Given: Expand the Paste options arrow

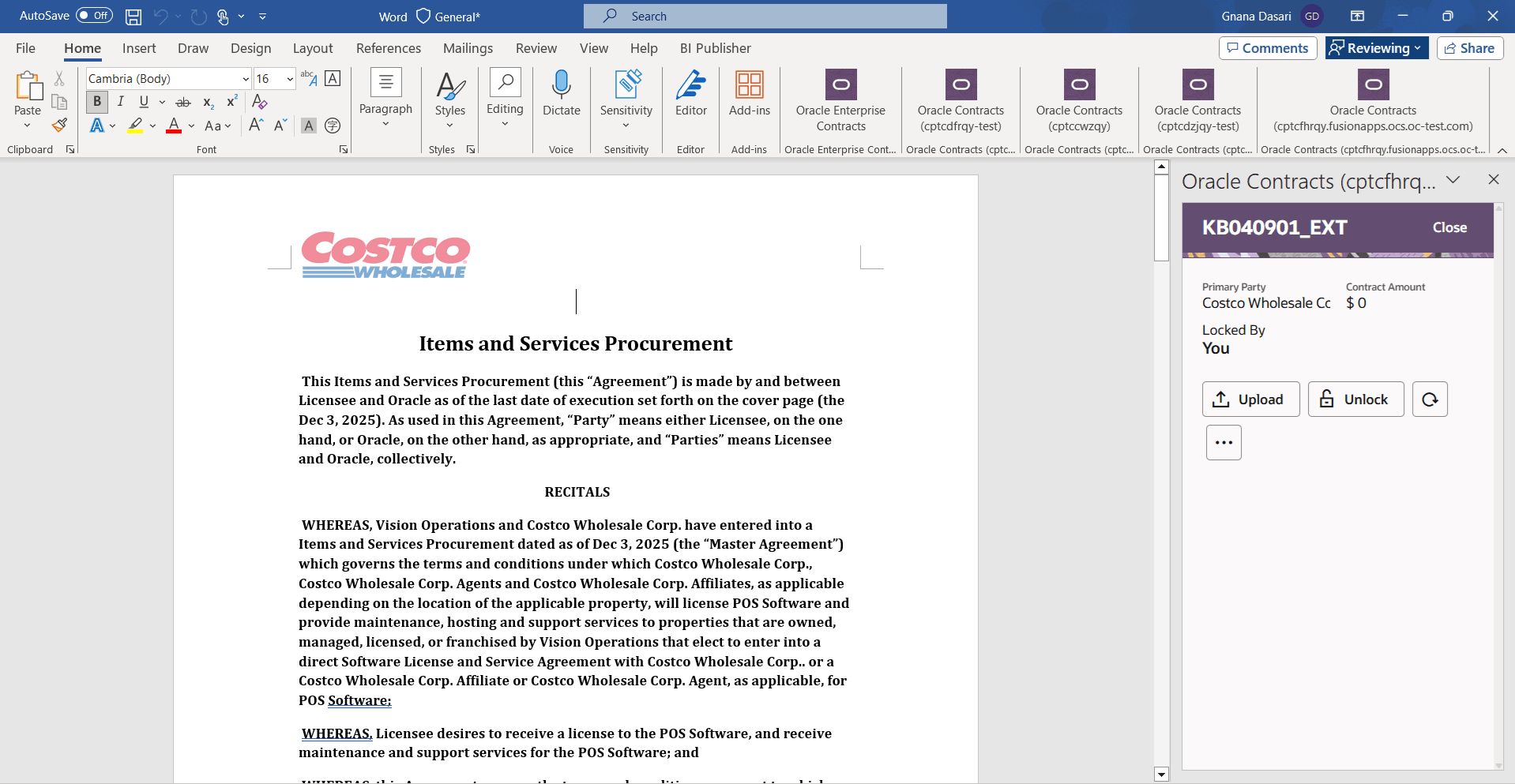Looking at the screenshot, I should 28,126.
